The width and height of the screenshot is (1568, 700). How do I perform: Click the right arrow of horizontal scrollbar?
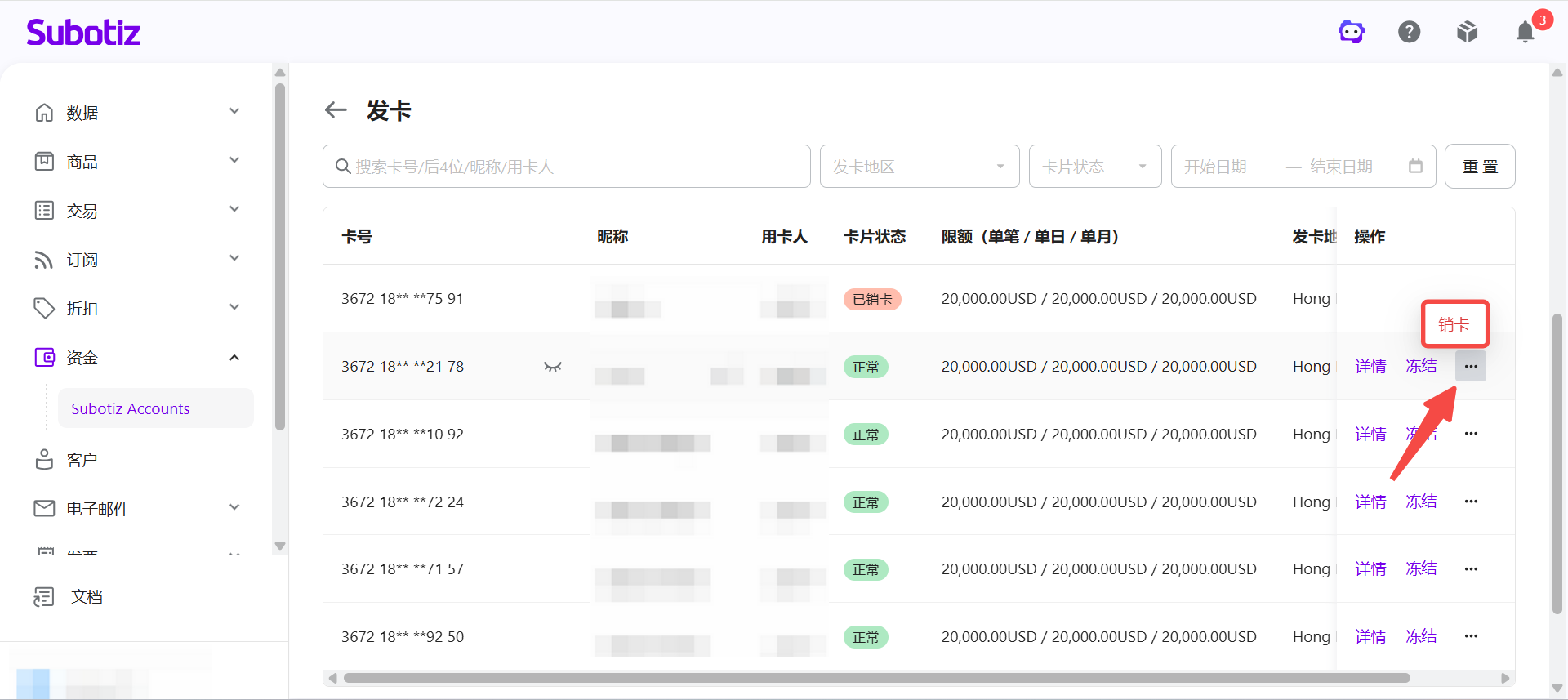[1505, 678]
